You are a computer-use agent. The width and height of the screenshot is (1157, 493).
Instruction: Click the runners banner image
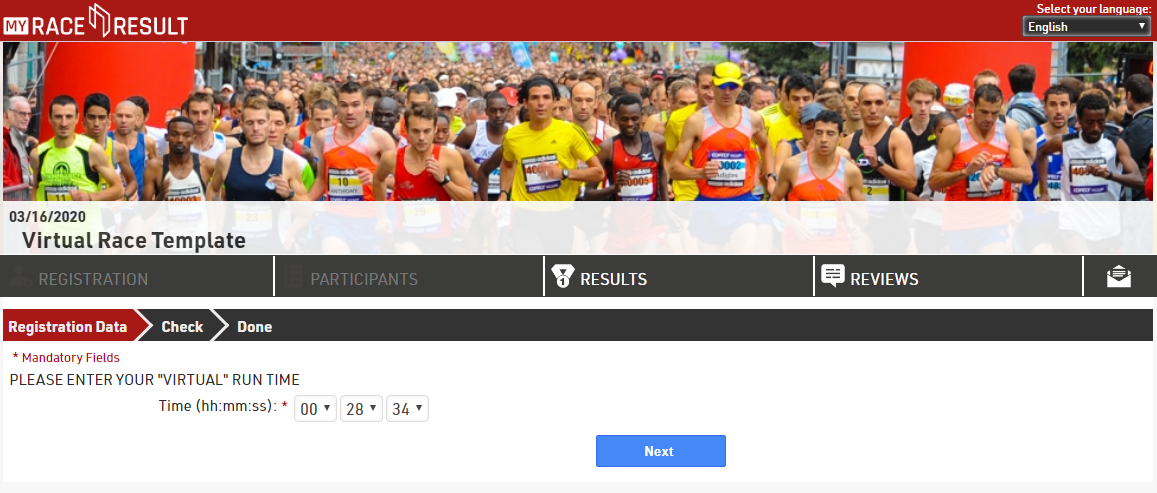click(x=578, y=122)
